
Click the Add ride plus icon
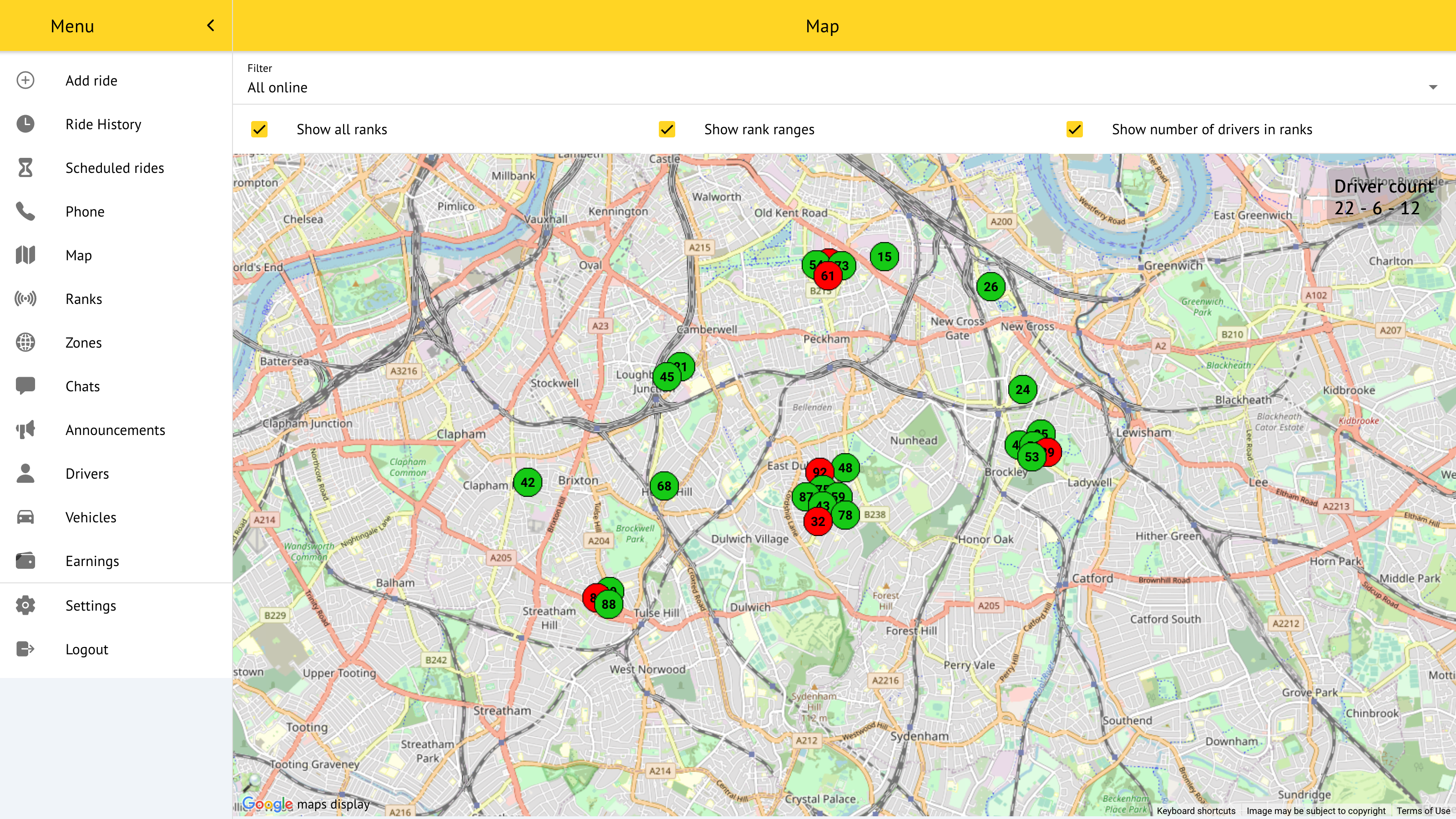[x=25, y=80]
